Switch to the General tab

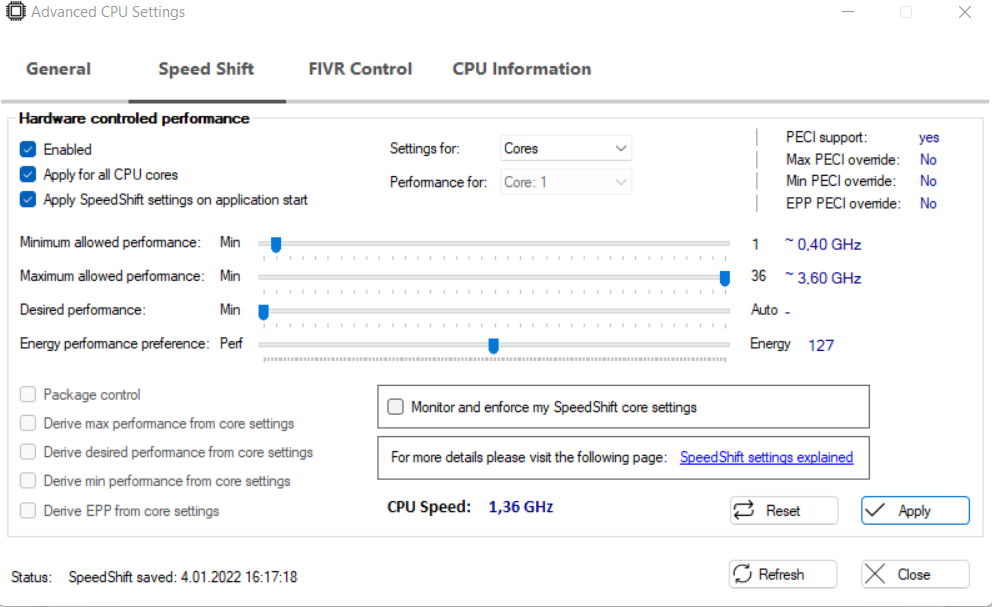pyautogui.click(x=58, y=69)
